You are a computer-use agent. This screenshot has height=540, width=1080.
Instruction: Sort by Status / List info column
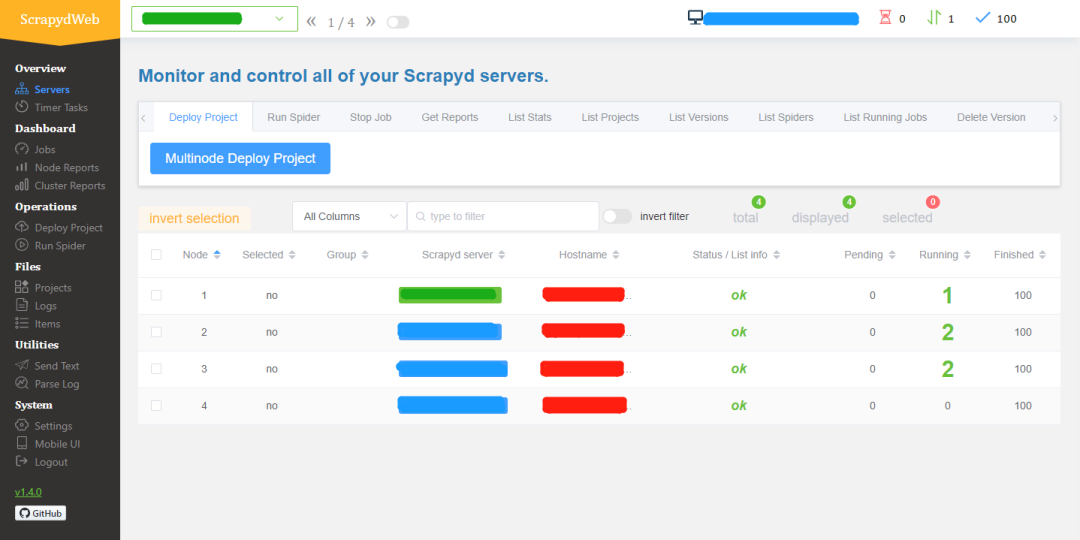pos(736,255)
